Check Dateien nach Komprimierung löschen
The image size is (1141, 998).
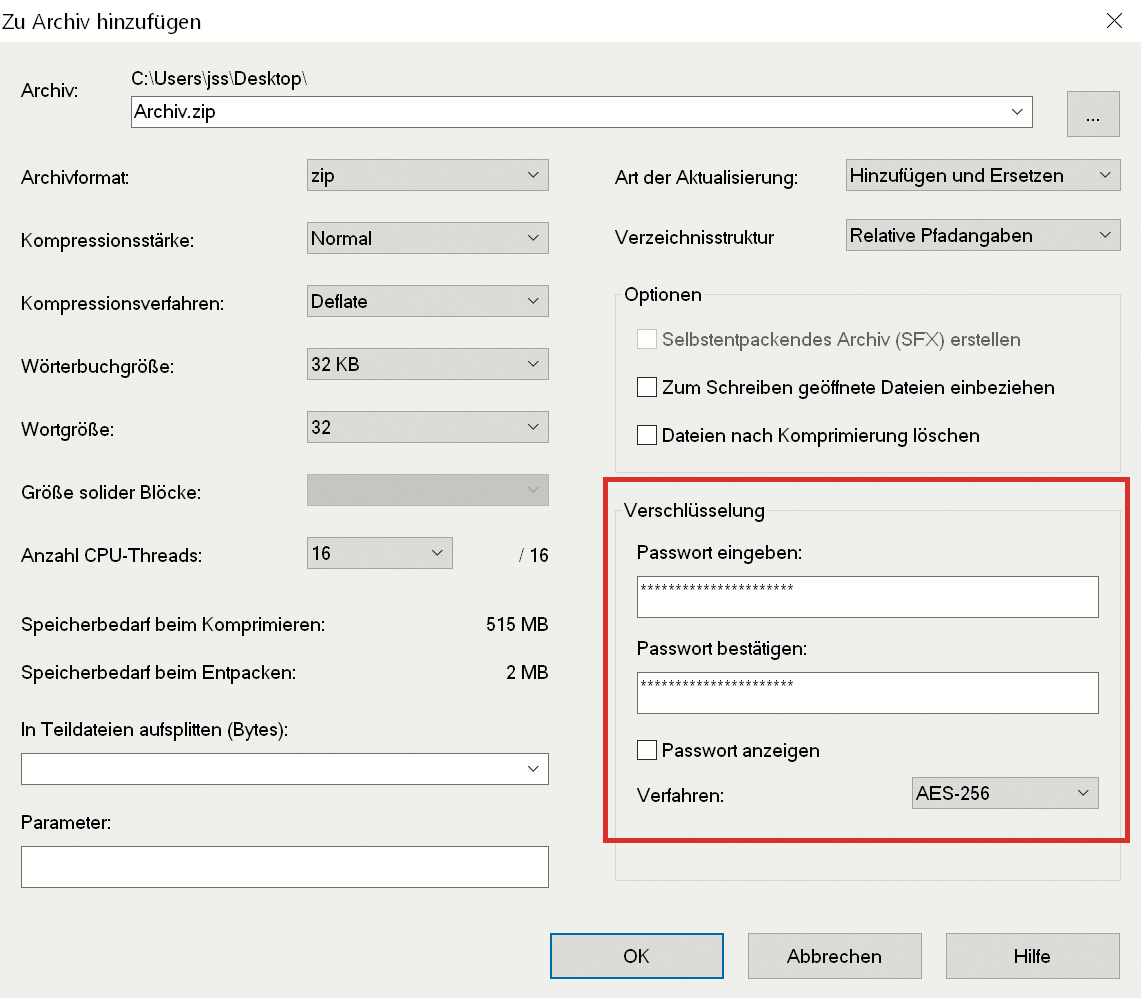647,435
